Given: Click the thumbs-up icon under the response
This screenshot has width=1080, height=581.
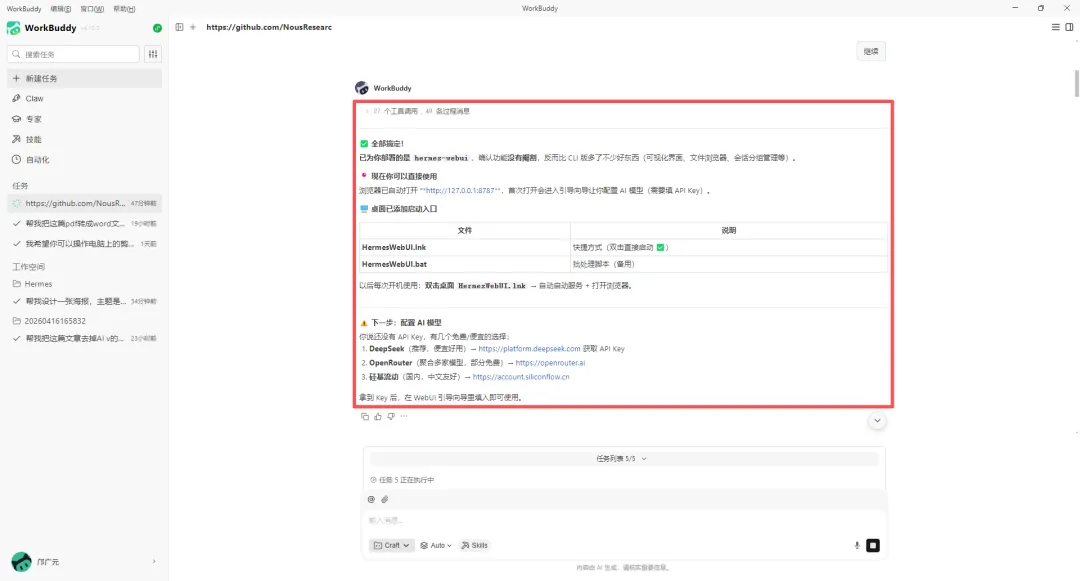Looking at the screenshot, I should (377, 416).
